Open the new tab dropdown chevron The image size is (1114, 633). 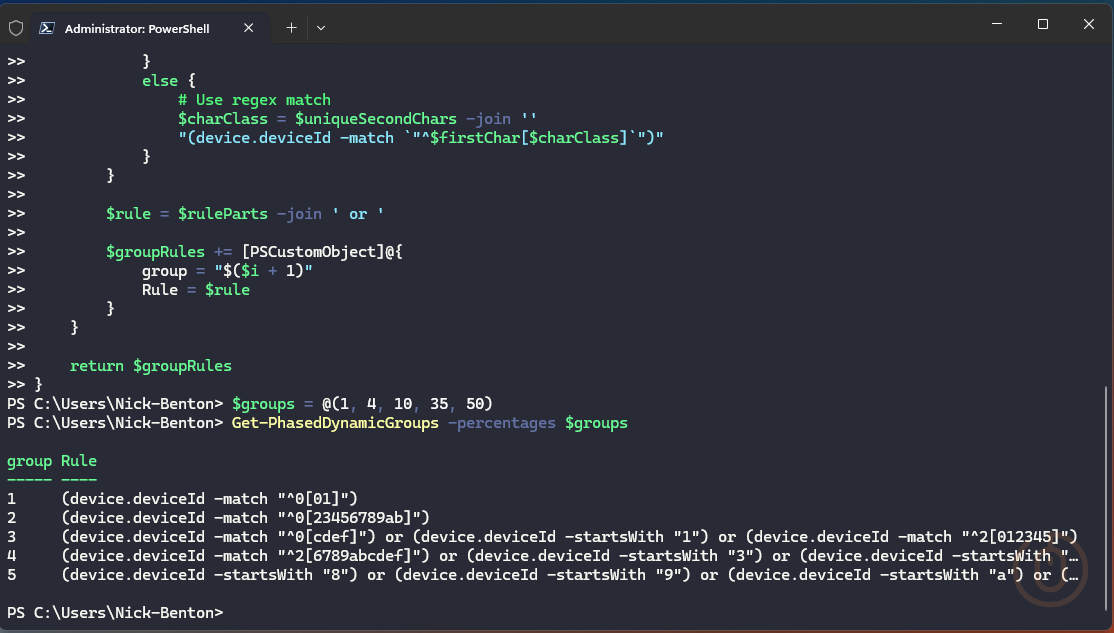[x=320, y=28]
